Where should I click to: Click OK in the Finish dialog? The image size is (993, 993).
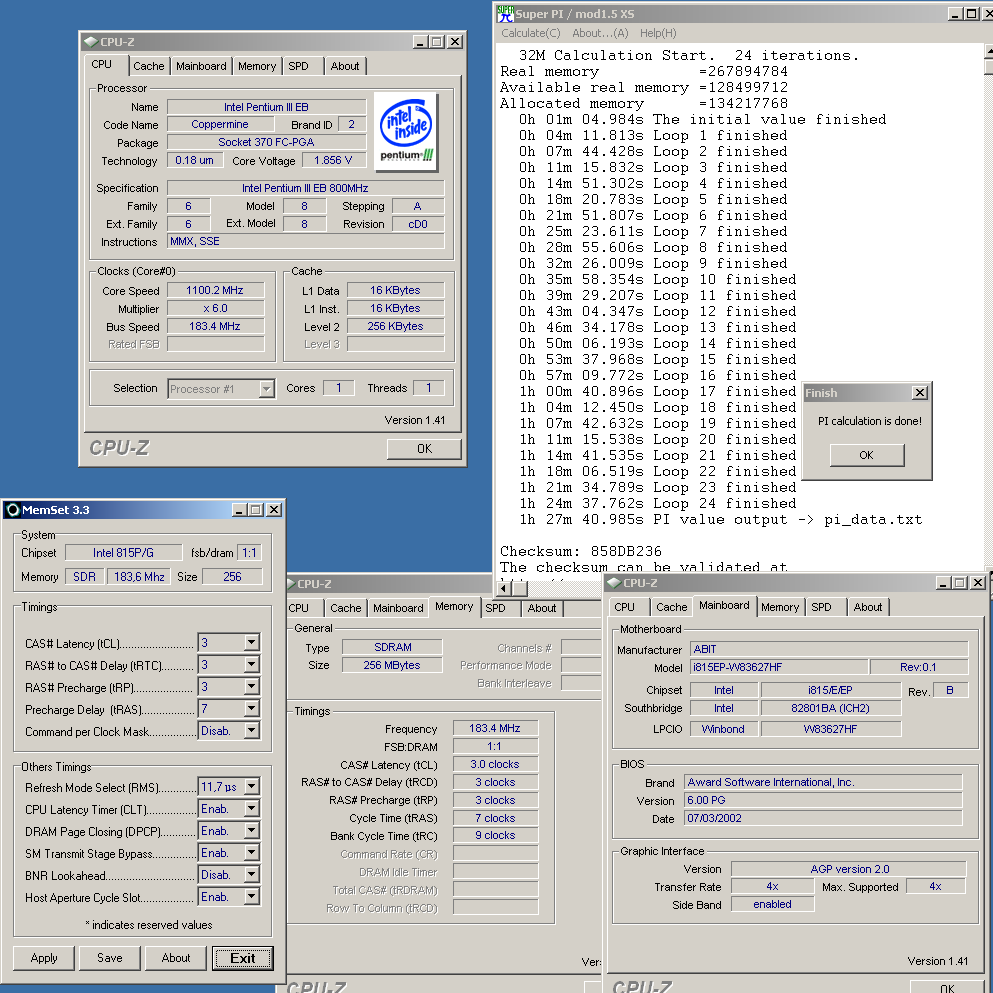tap(866, 455)
